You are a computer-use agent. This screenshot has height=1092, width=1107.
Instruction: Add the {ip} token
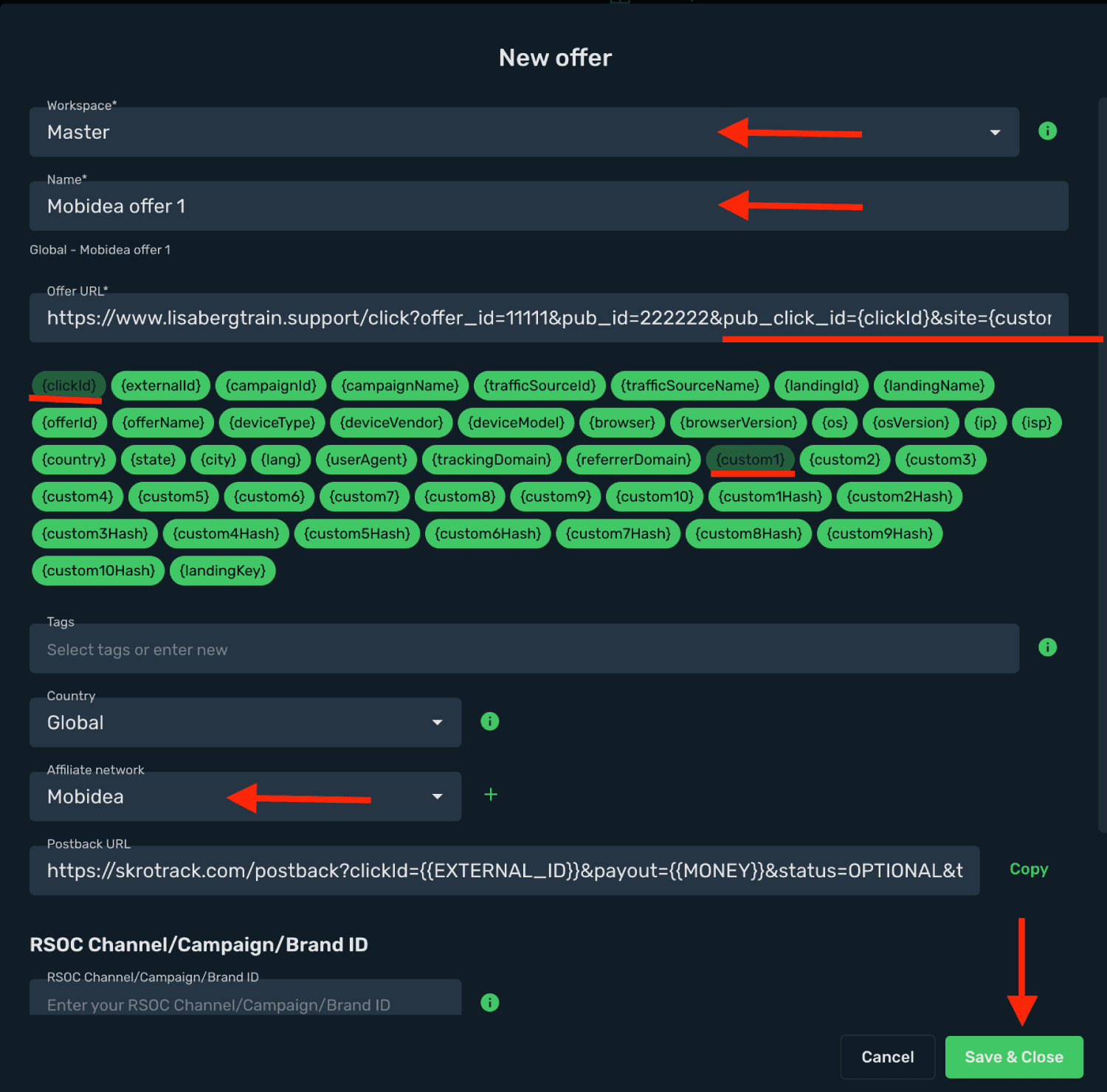pos(985,423)
